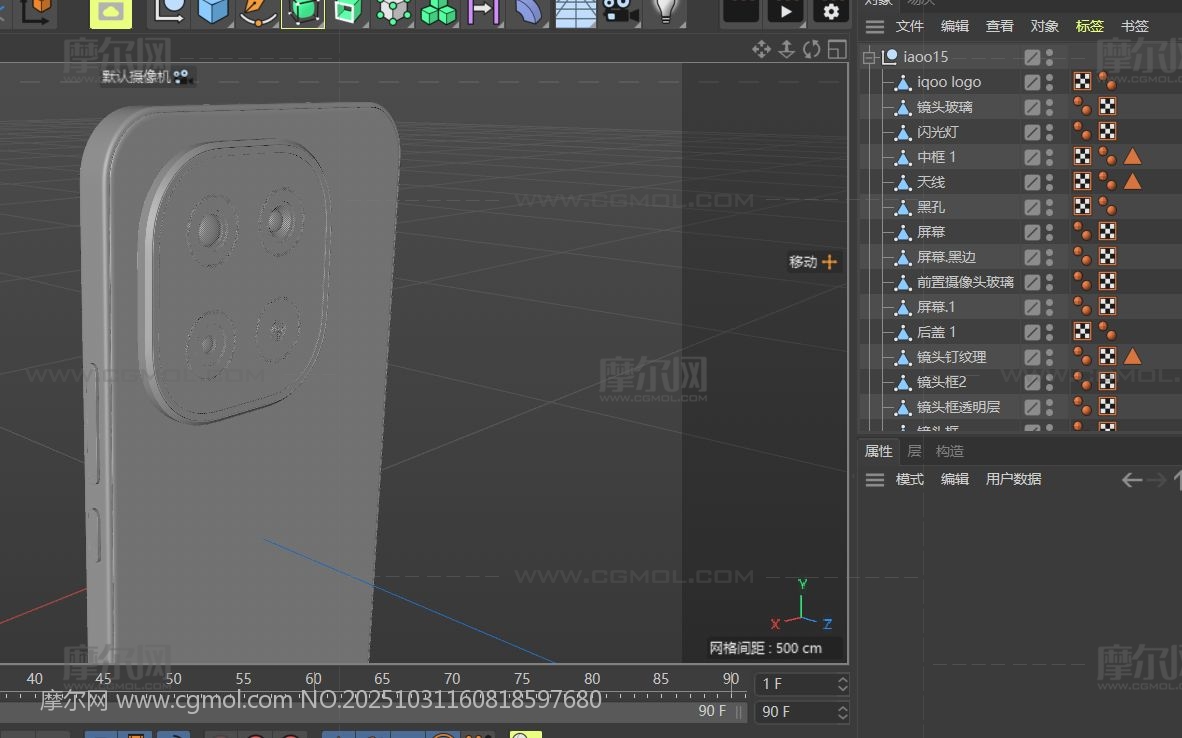This screenshot has width=1182, height=738.
Task: Open the object manager hamburger menu
Action: pyautogui.click(x=875, y=27)
